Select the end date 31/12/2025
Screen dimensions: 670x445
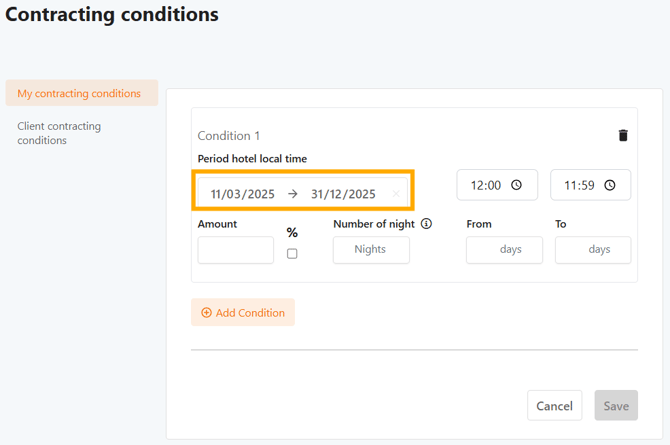coord(343,194)
